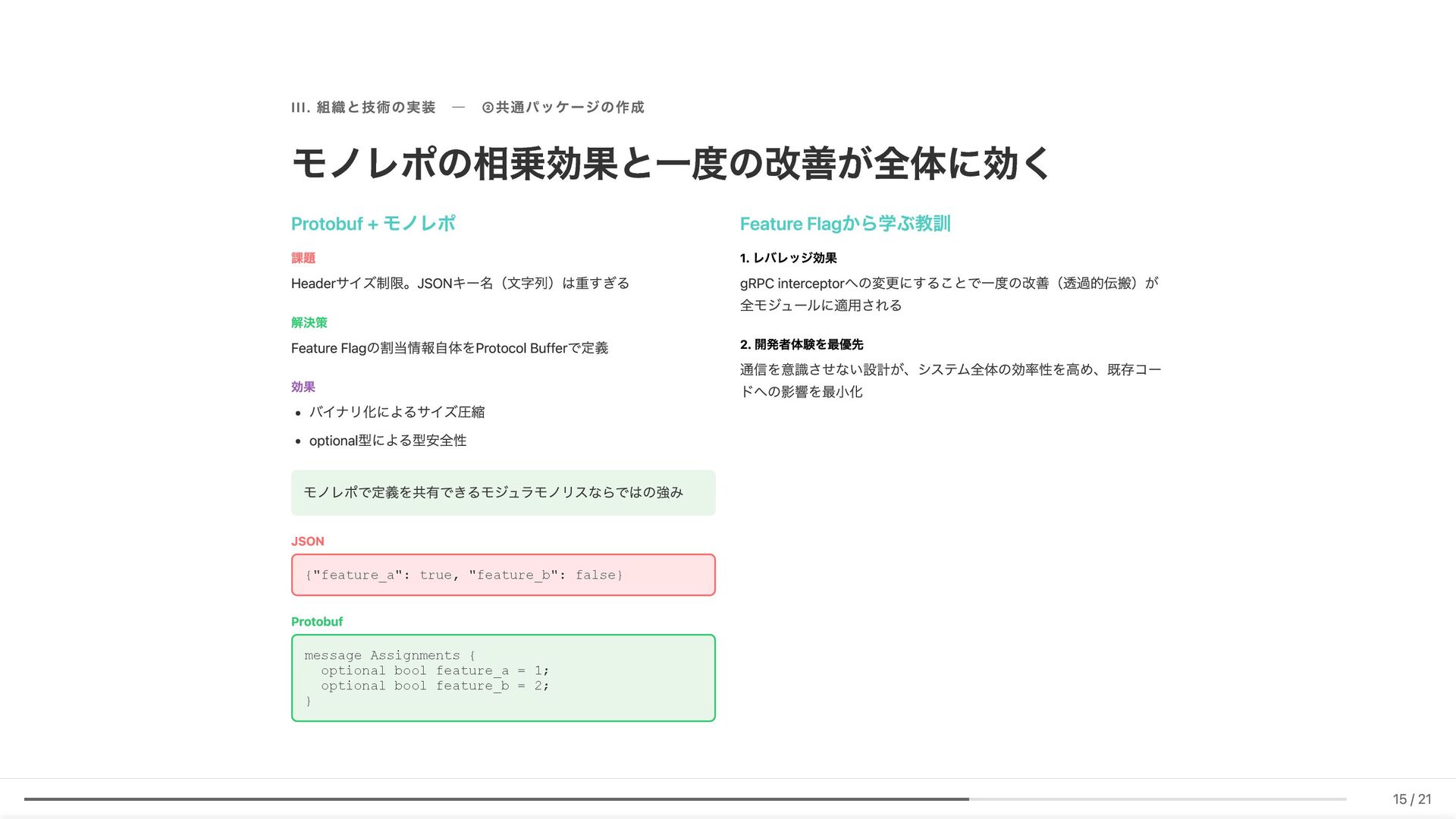Click the 1. レバレッジ効果 subheading
This screenshot has height=819, width=1456.
pos(788,258)
